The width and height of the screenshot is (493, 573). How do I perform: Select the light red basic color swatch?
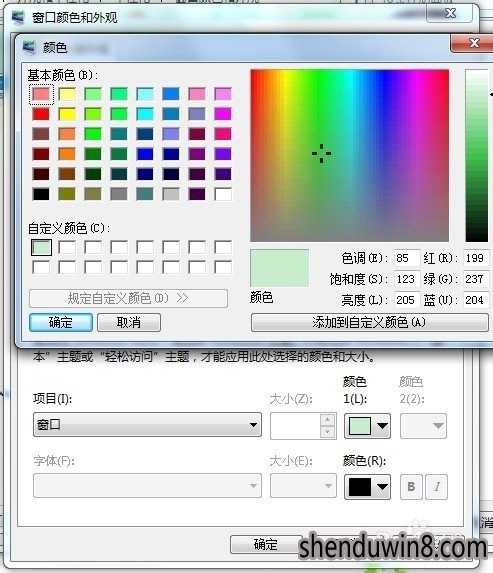[41, 94]
